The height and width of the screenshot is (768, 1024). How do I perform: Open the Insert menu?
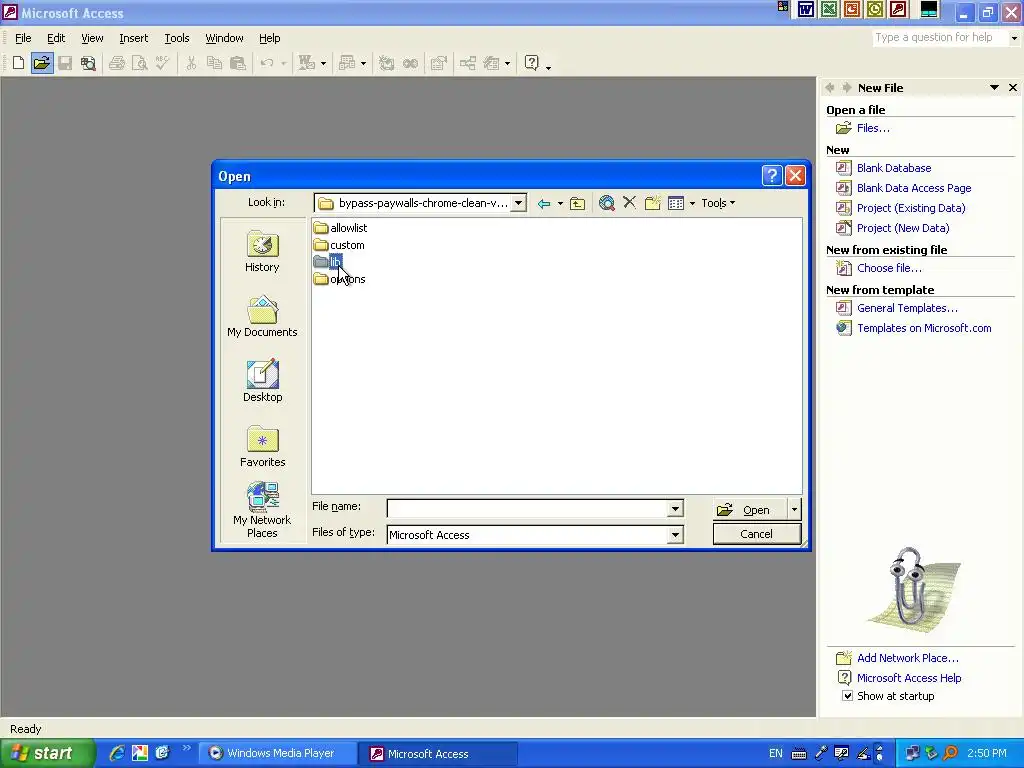tap(133, 38)
